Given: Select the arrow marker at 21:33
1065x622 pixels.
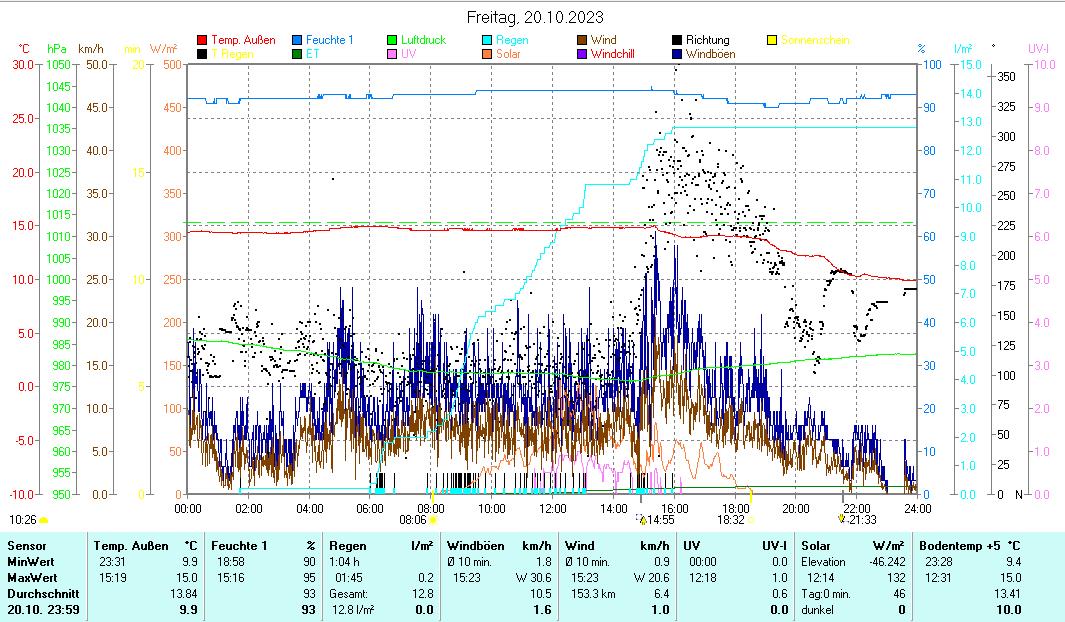Looking at the screenshot, I should 842,519.
